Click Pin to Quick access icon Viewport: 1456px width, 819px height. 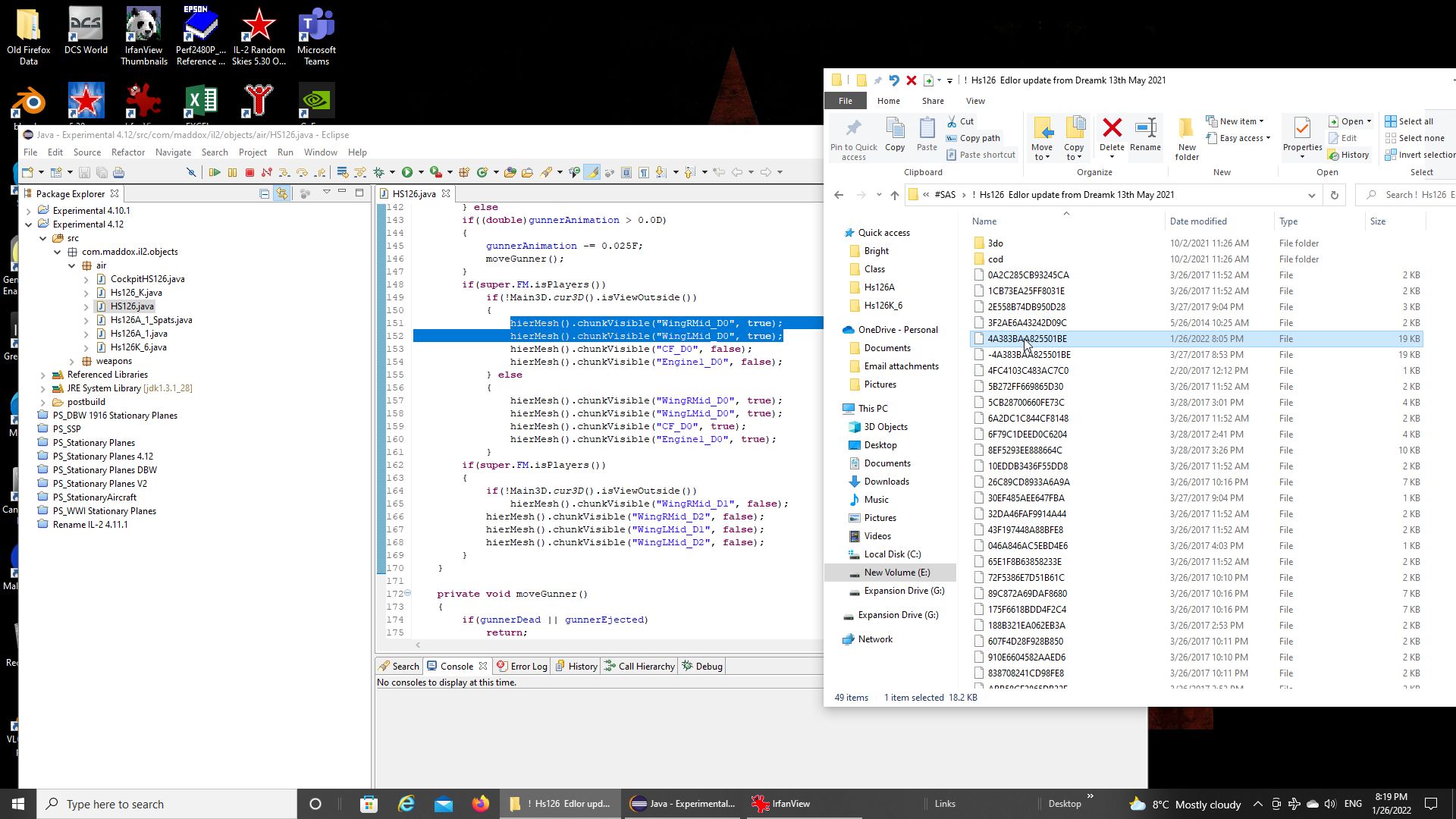(853, 129)
